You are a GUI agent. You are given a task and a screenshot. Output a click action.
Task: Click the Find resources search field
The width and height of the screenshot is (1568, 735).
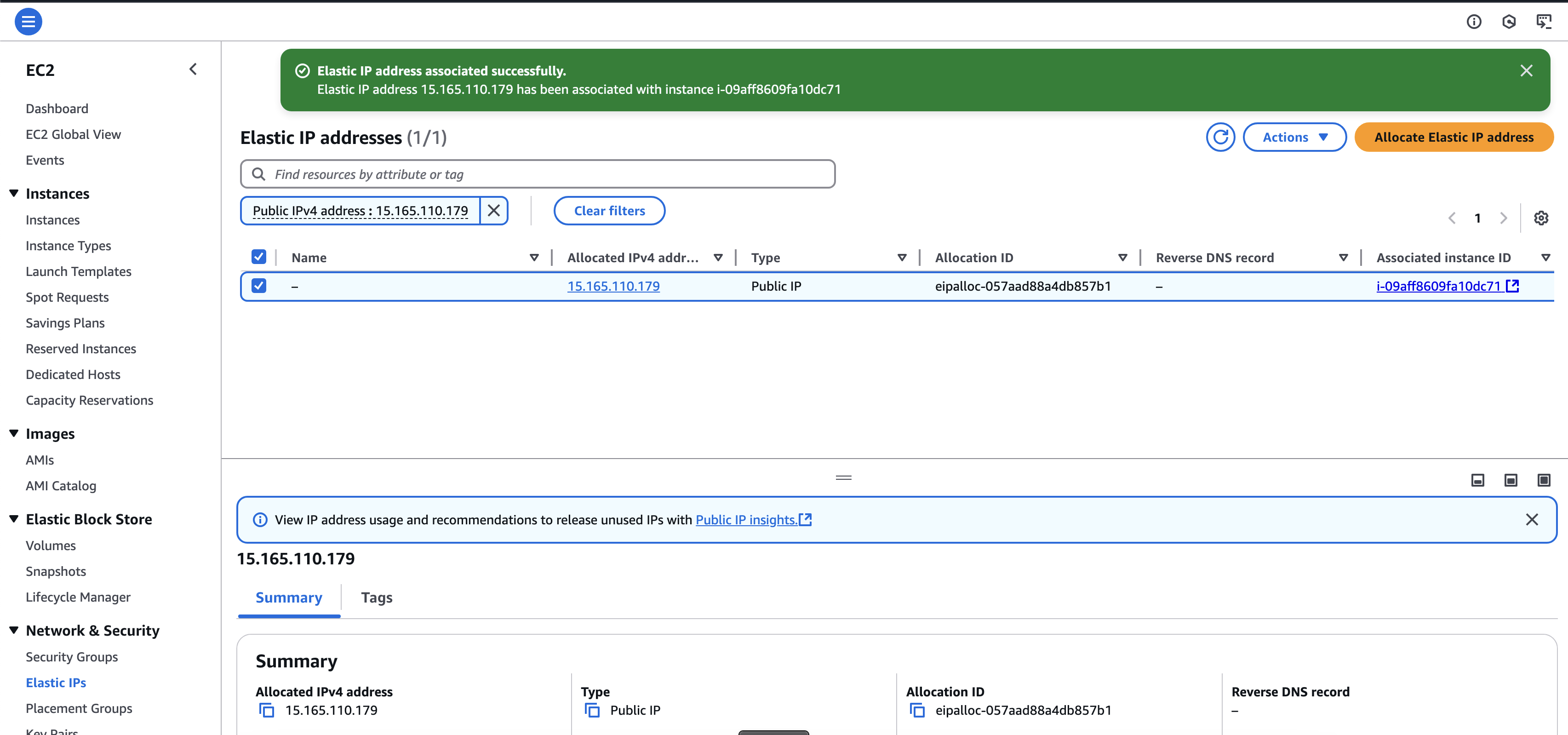point(548,174)
